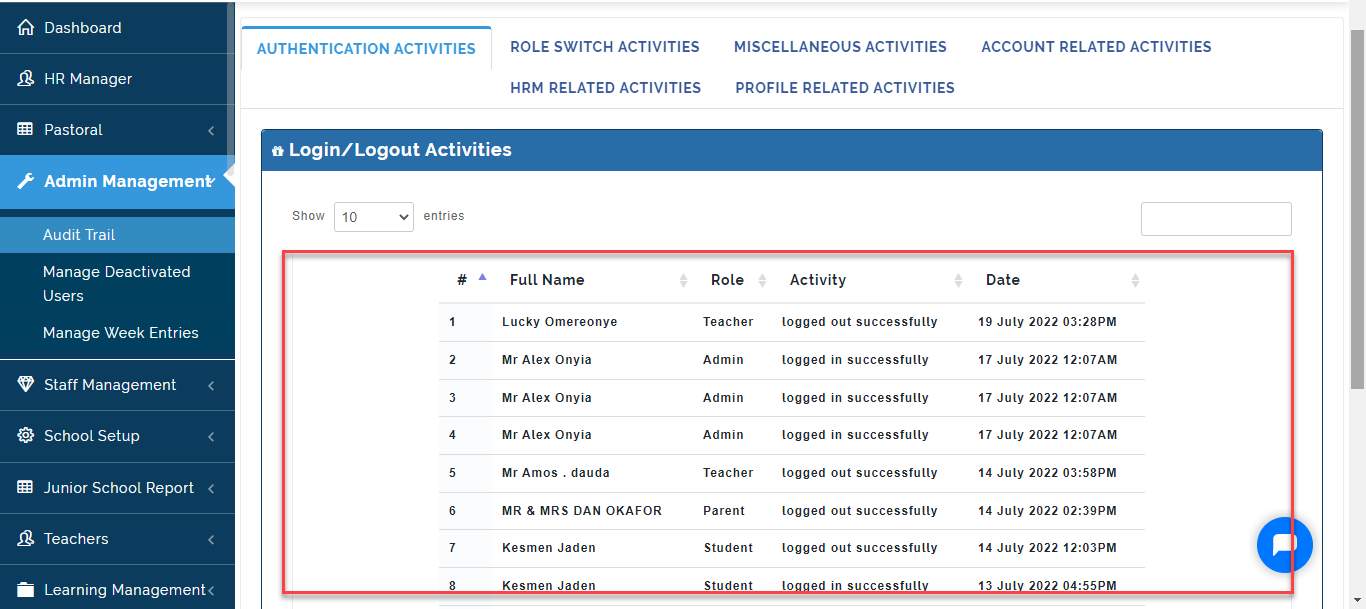
Task: Sort by Activity column arrows
Action: pos(959,281)
